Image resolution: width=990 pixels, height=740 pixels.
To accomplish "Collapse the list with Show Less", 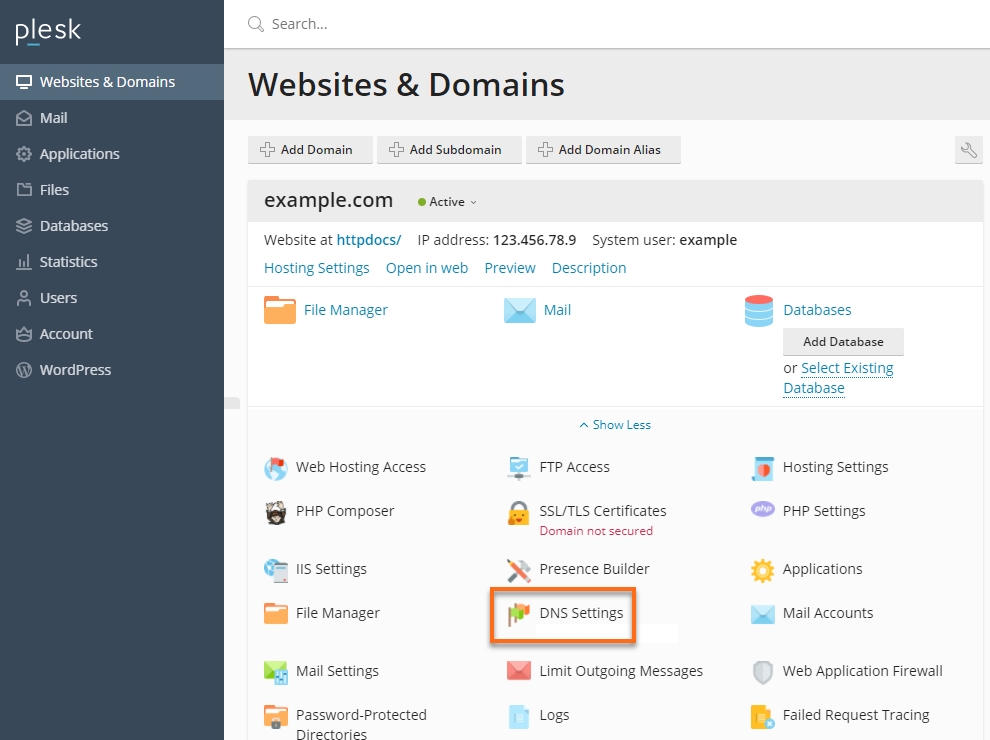I will (x=614, y=425).
